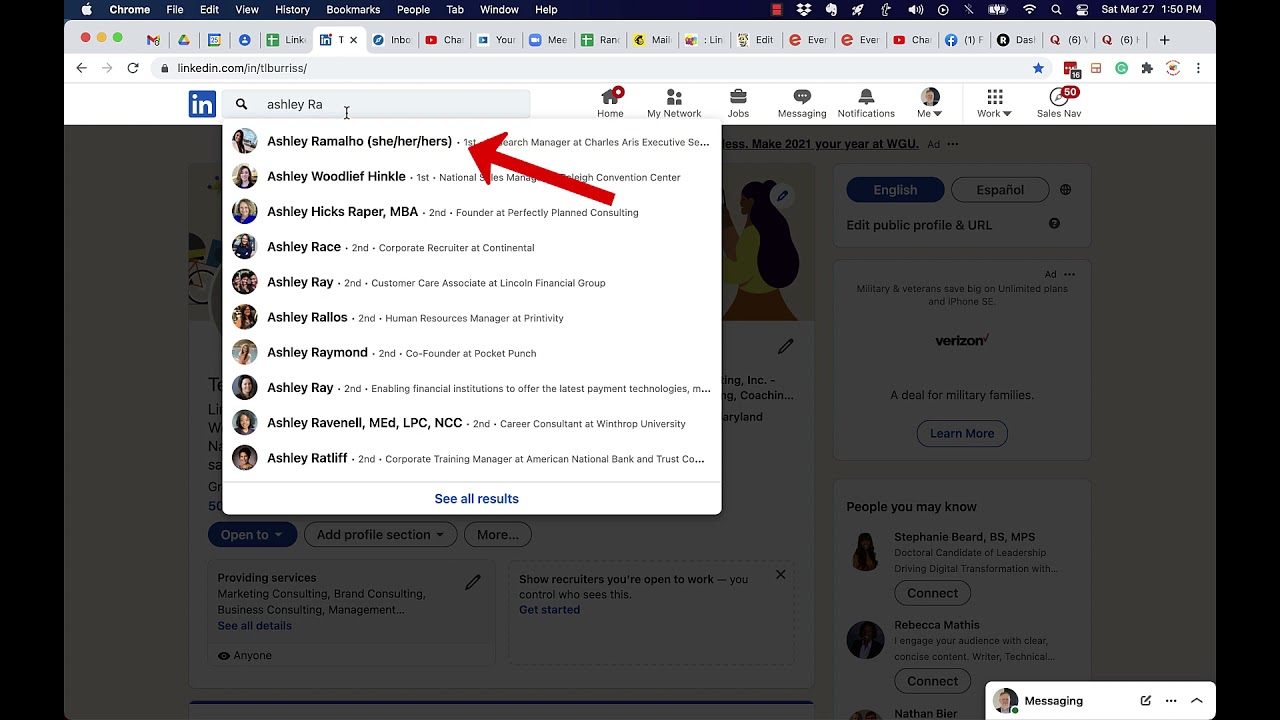Click Ashley Ramalho's profile thumbnail

click(245, 141)
